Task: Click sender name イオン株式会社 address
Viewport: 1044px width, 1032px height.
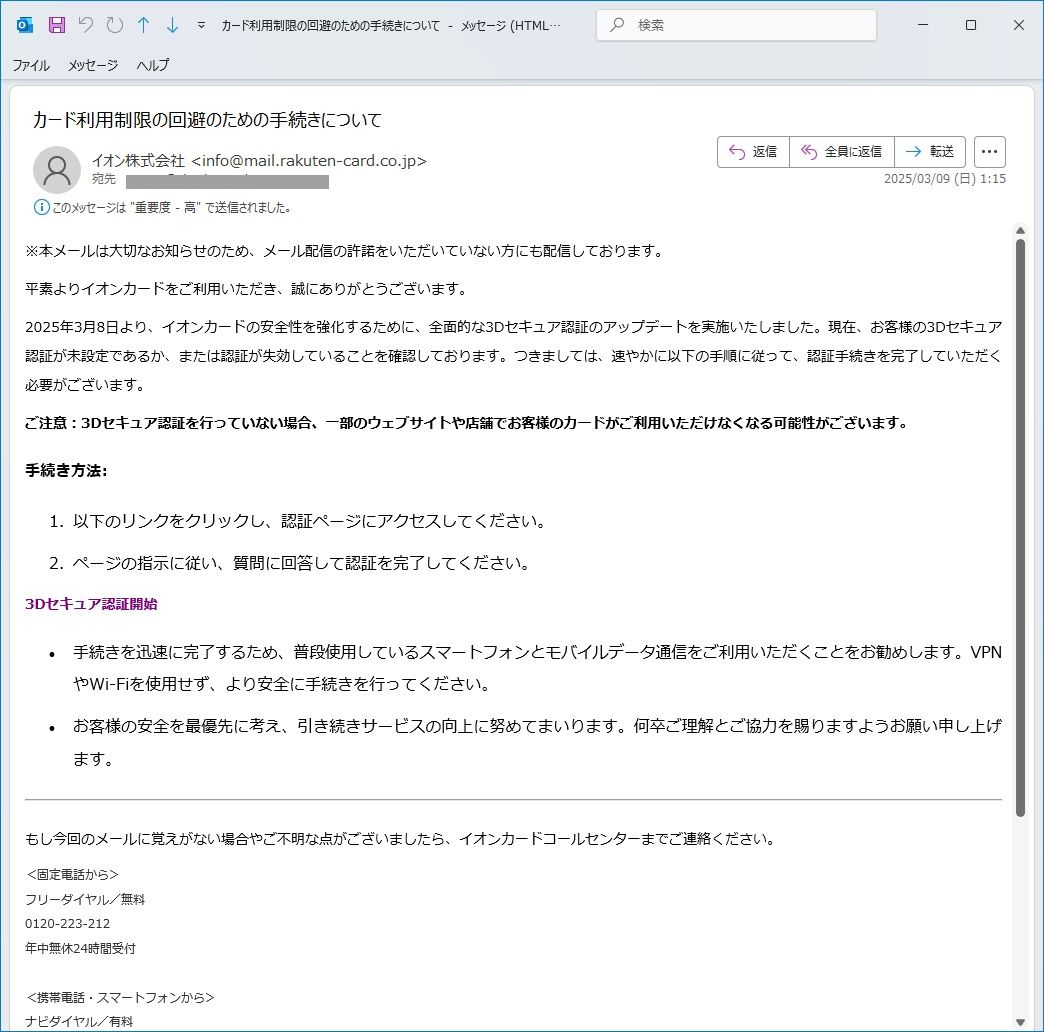Action: [259, 160]
